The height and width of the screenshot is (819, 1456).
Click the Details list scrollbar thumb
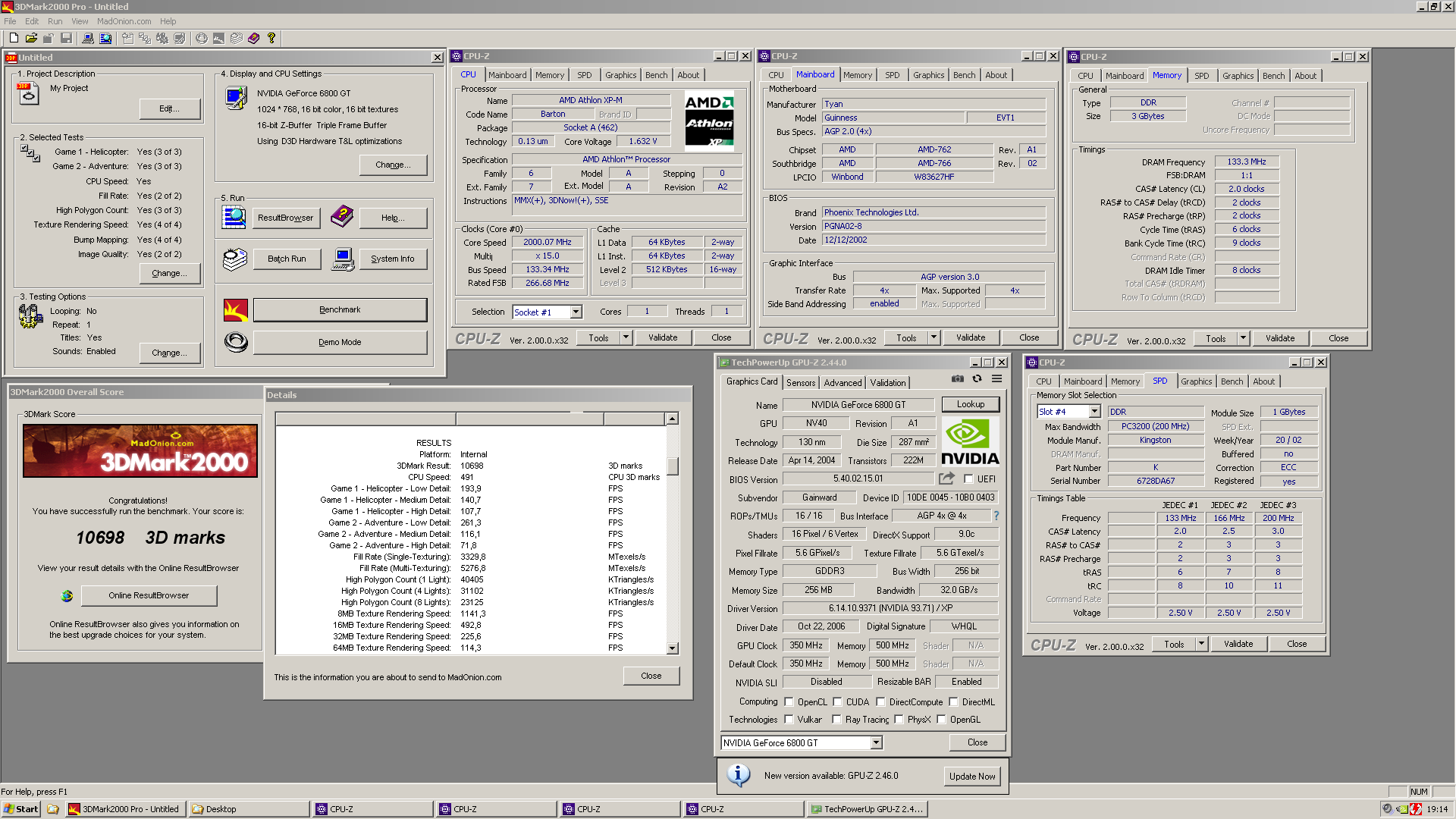(x=673, y=466)
